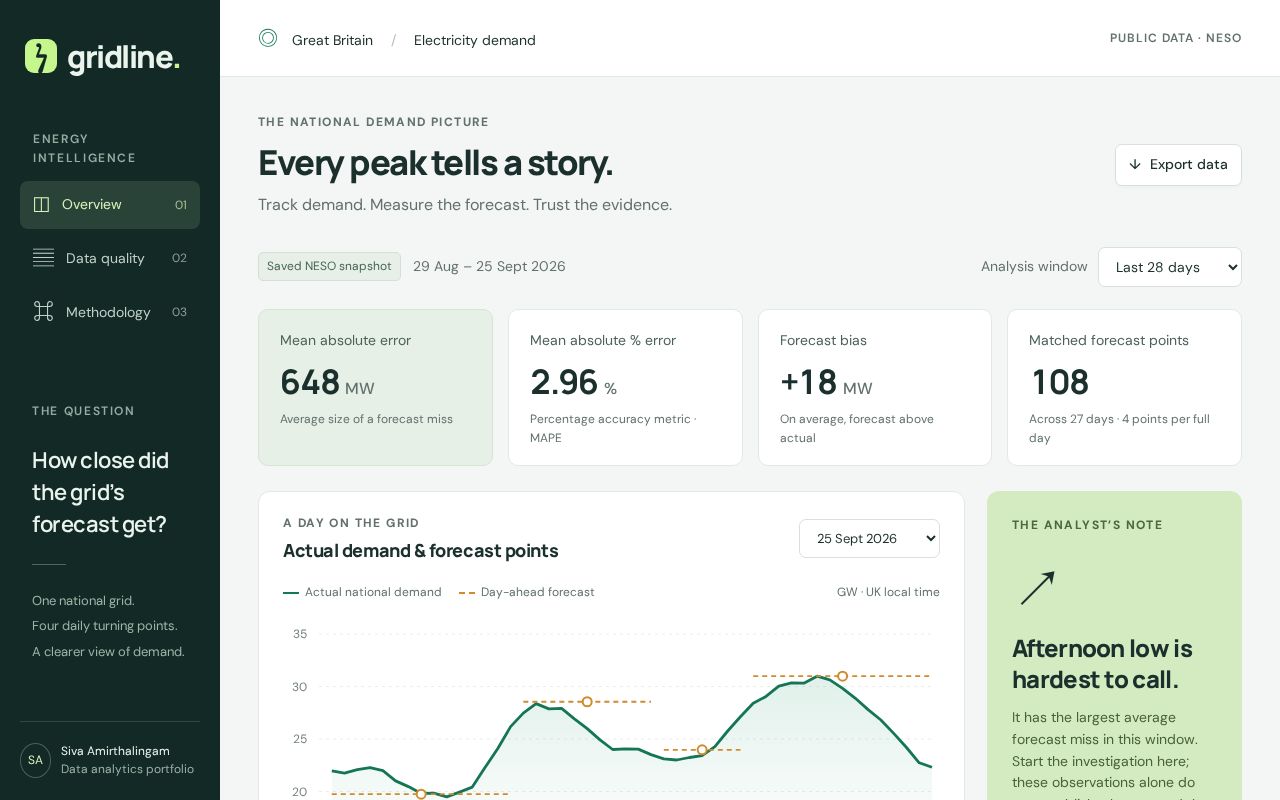Click the date range 29 Aug – 25 Sept 2026
This screenshot has height=800, width=1280.
point(489,266)
